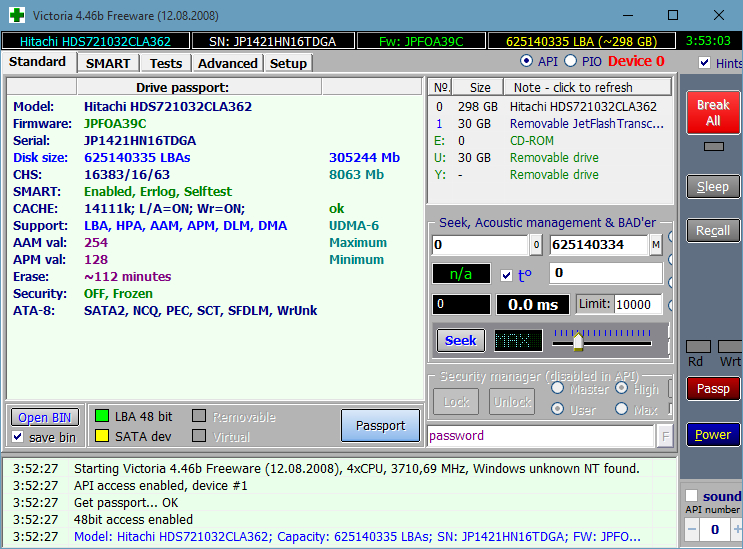
Task: Click the Removable indicator checkbox
Action: [199, 416]
